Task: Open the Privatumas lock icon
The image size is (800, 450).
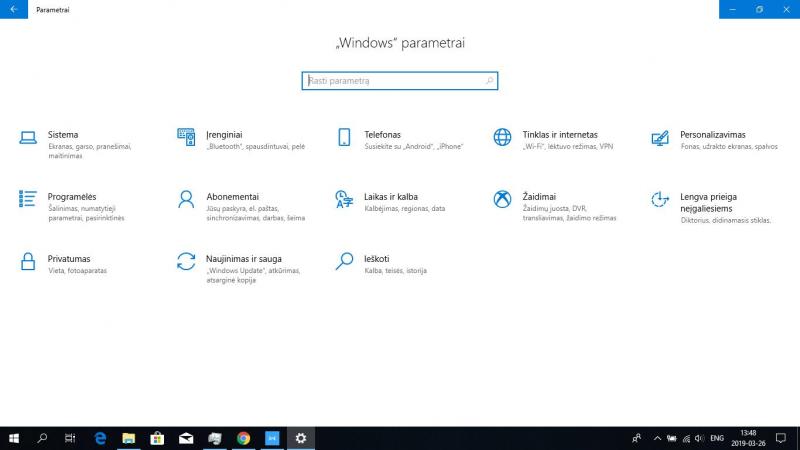Action: pos(28,261)
